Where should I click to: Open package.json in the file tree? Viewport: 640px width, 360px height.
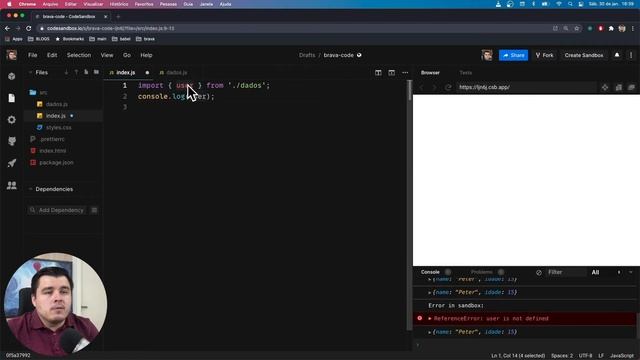click(56, 162)
